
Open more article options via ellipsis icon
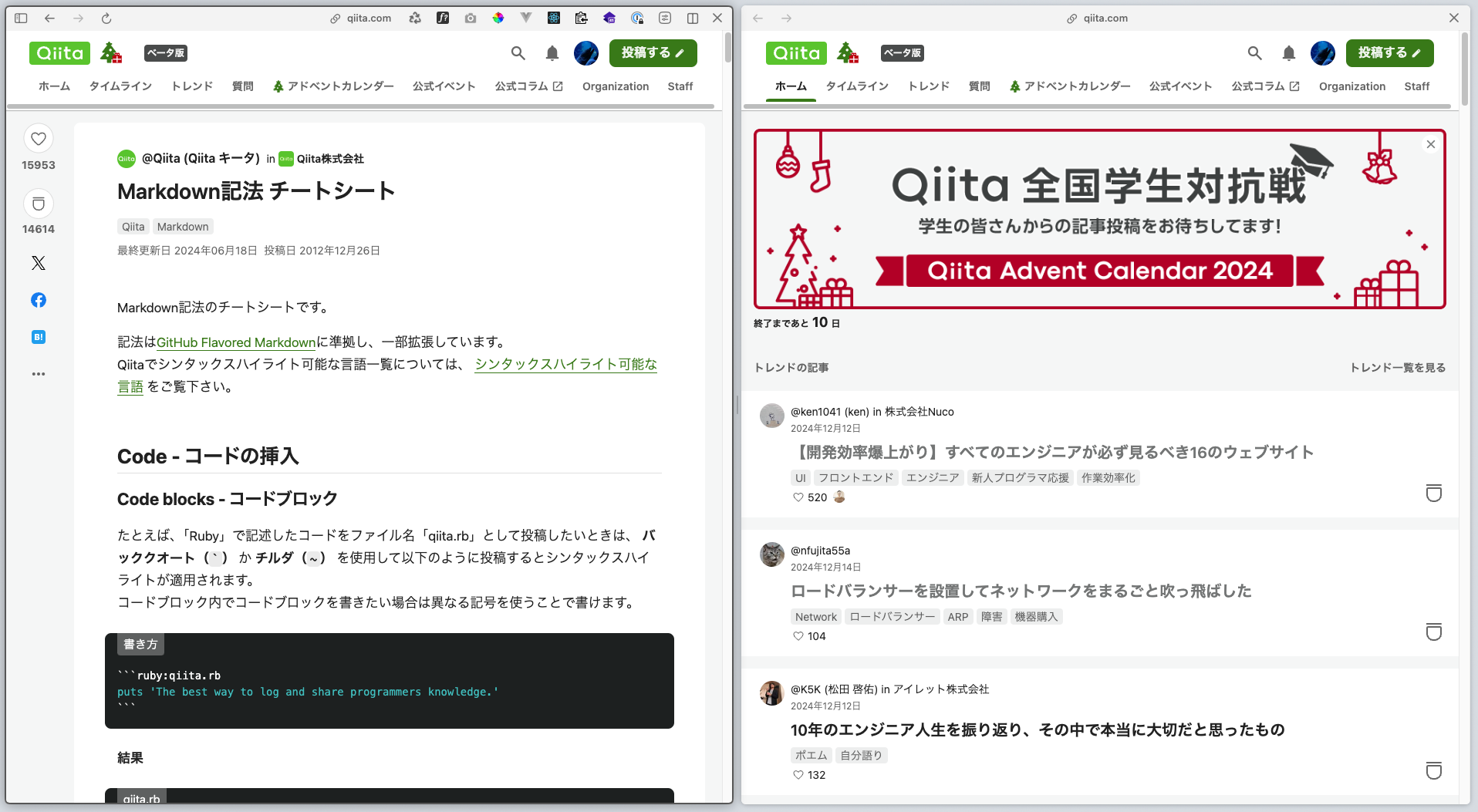[38, 374]
